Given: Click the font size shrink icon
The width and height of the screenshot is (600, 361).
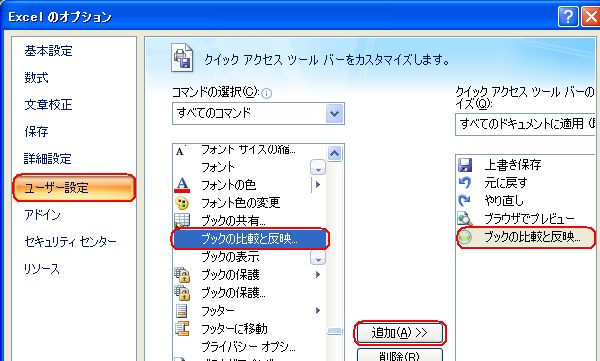Looking at the screenshot, I should [x=181, y=151].
